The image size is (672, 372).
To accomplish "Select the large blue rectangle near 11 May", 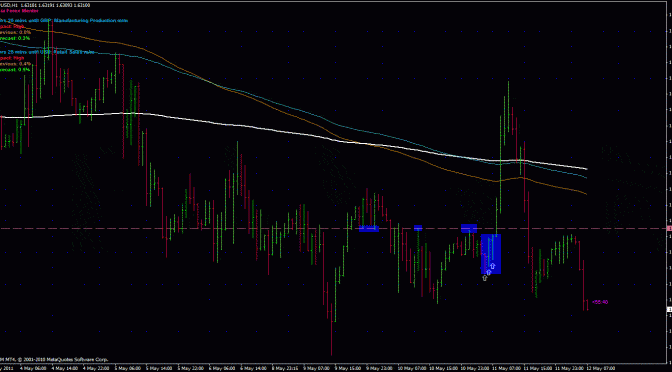I will pyautogui.click(x=491, y=254).
